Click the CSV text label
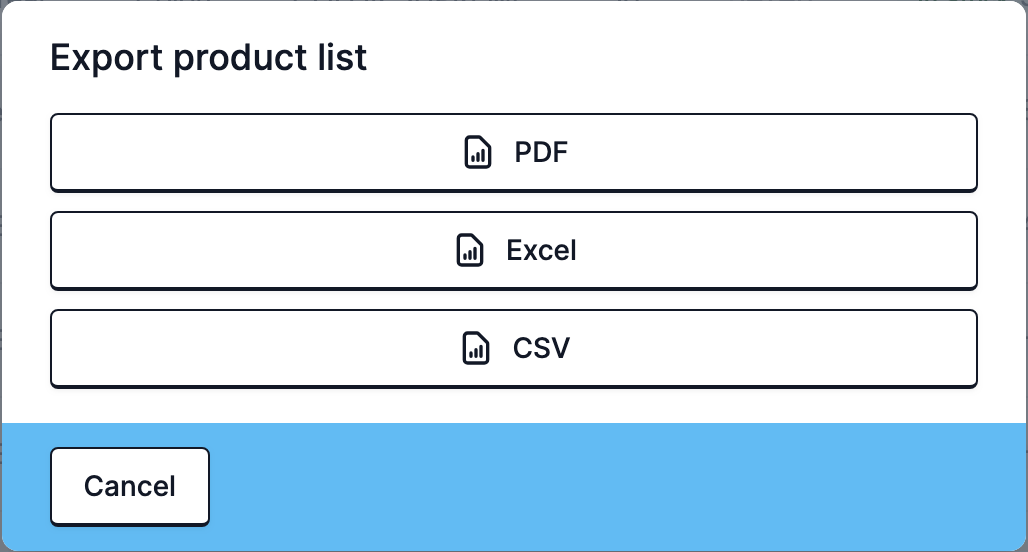The height and width of the screenshot is (552, 1028). pos(541,348)
